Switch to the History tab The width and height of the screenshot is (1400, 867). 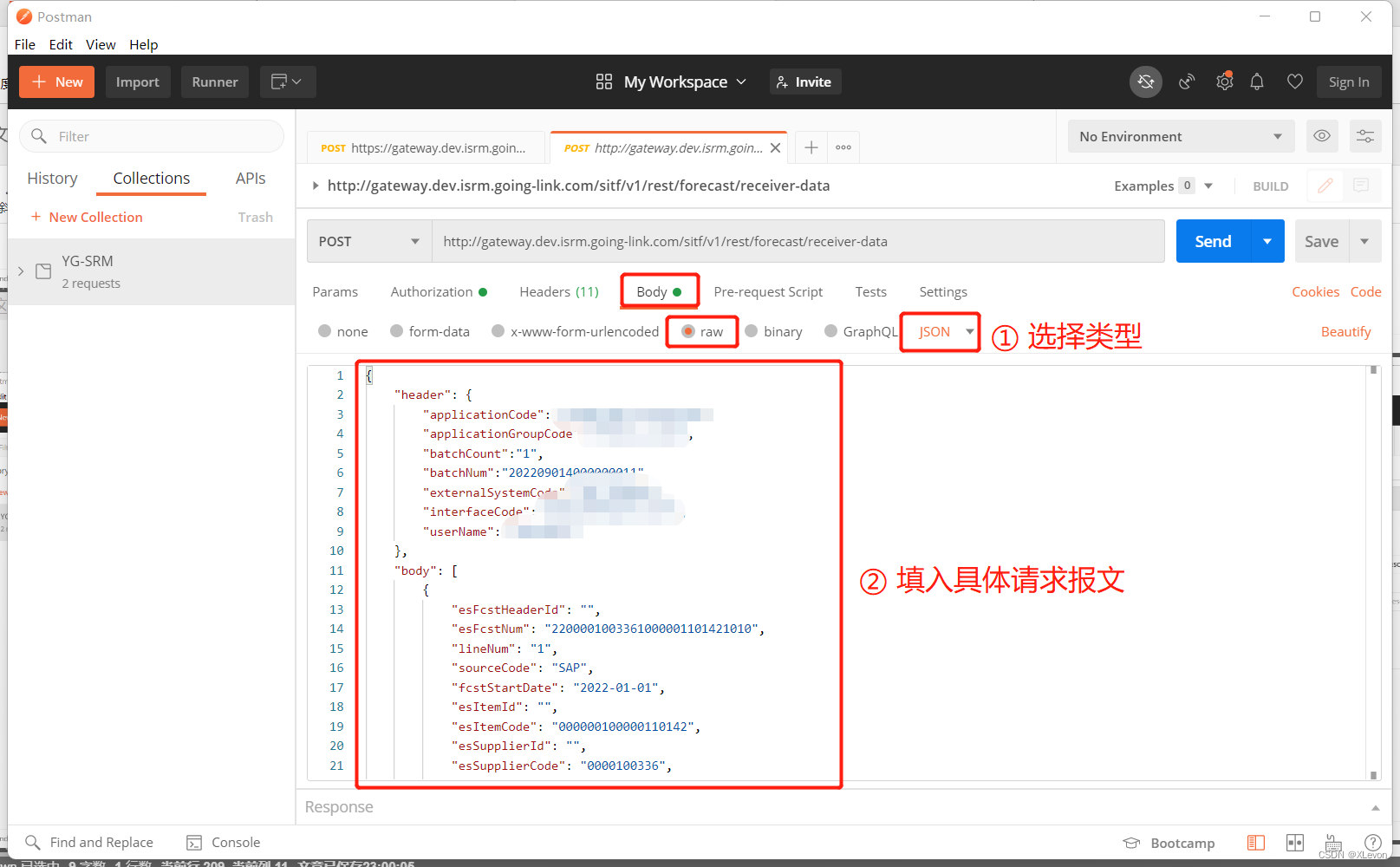52,178
